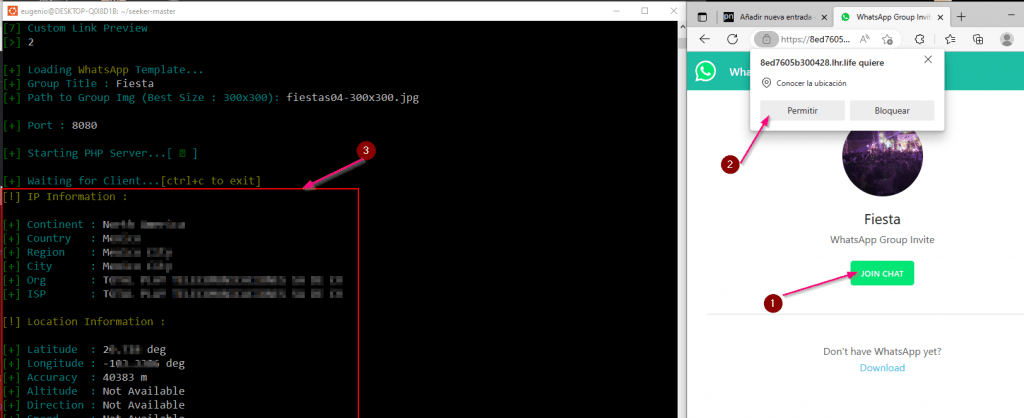
Task: Open the collections icon in Edge toolbar
Action: (x=978, y=39)
